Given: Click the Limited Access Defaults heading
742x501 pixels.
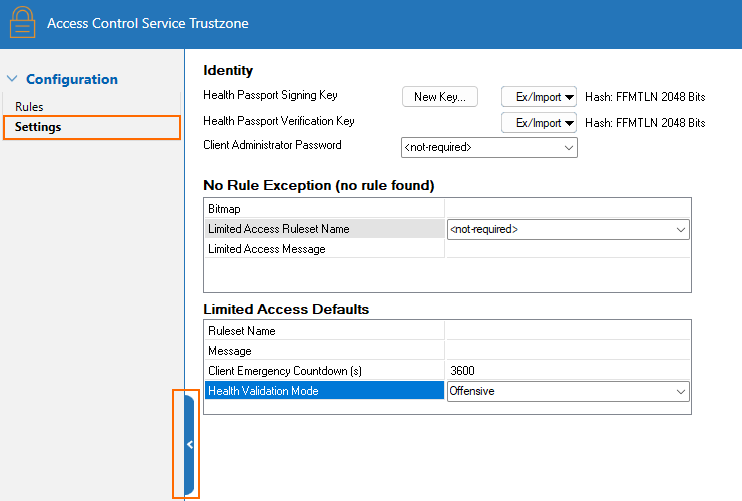Looking at the screenshot, I should (x=286, y=309).
